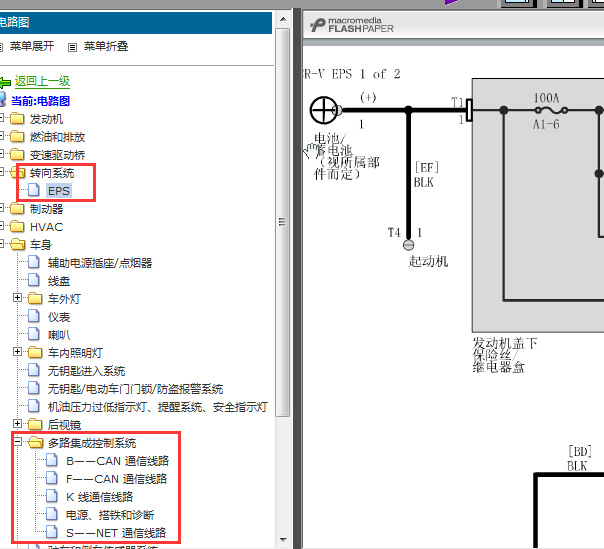Open F——CAN 通信线路 entry
604x549 pixels.
coord(116,479)
